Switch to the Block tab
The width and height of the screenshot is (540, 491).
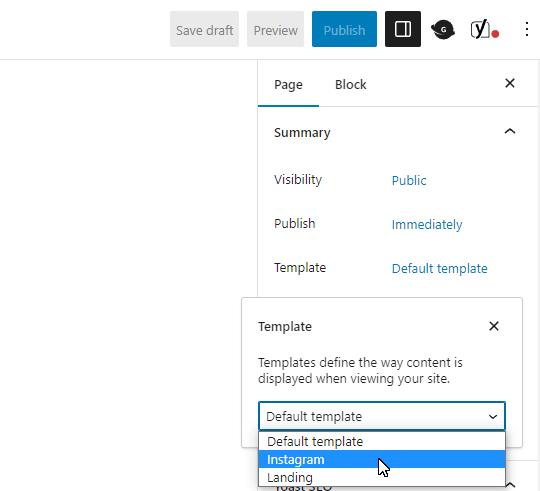click(x=351, y=84)
